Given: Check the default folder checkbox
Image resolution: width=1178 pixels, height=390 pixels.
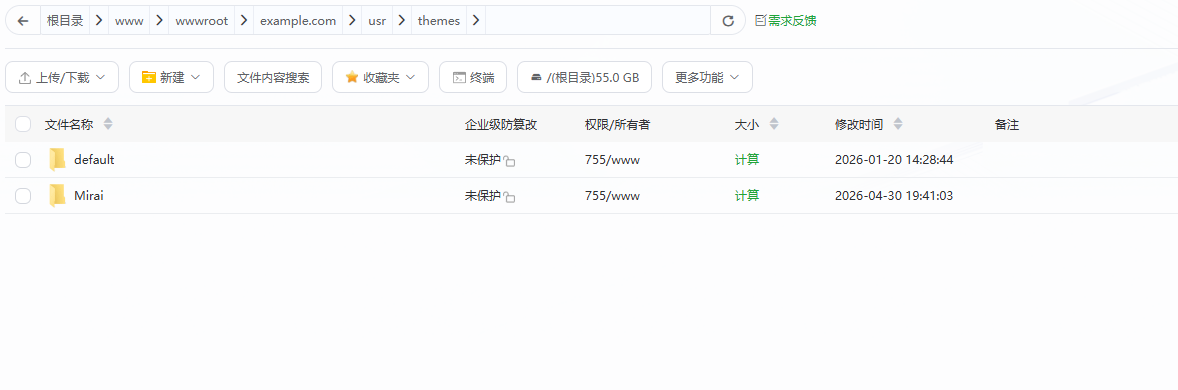Looking at the screenshot, I should coord(23,159).
